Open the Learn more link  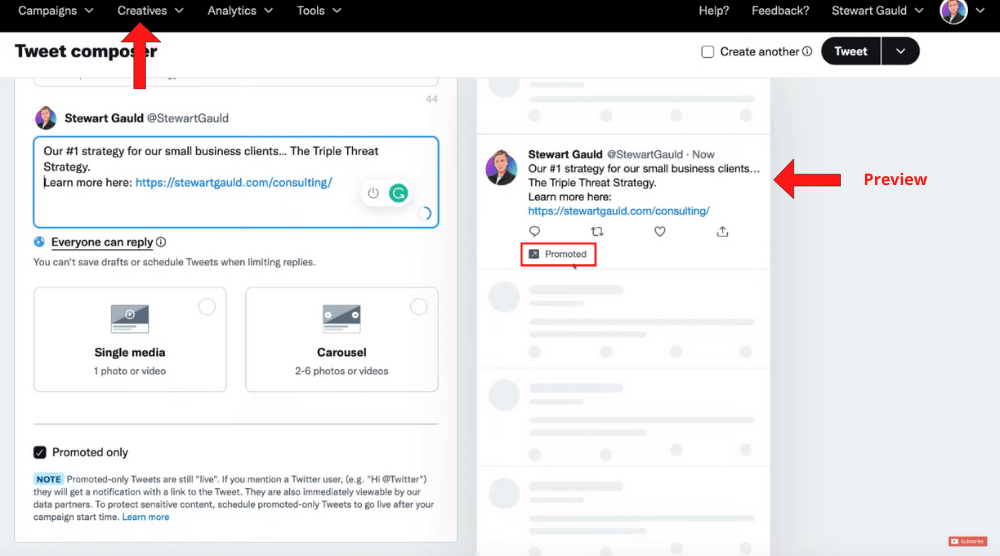pos(145,517)
